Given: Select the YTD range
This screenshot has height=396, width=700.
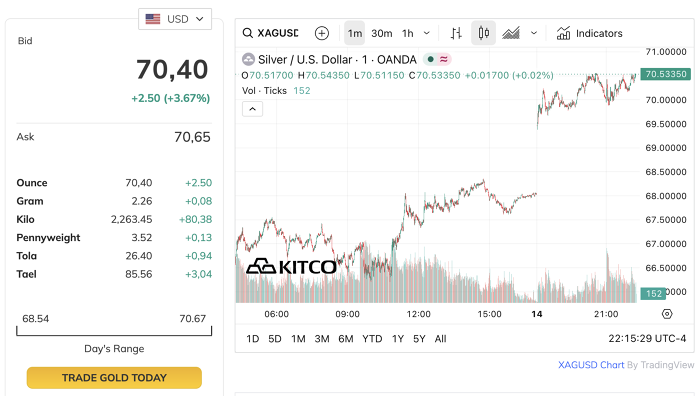Looking at the screenshot, I should click(x=372, y=339).
